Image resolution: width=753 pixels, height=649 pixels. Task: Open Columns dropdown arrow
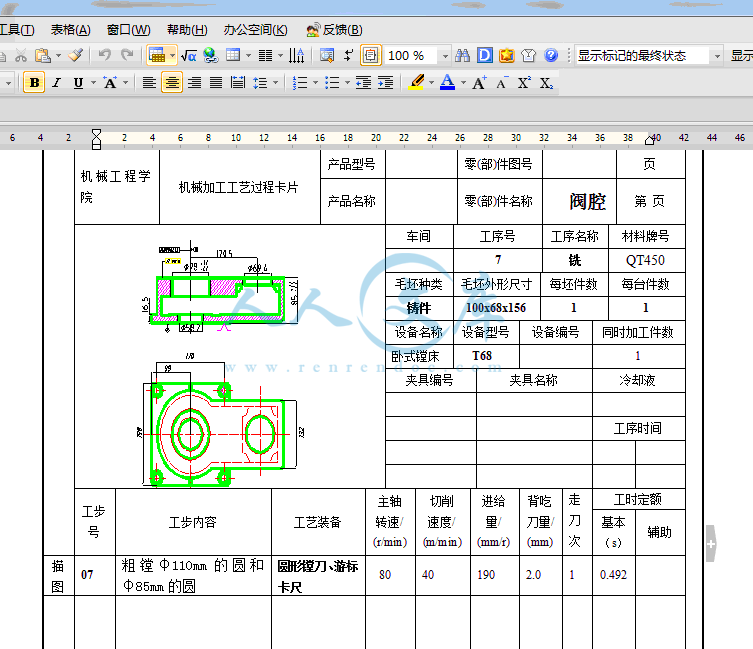[x=280, y=56]
